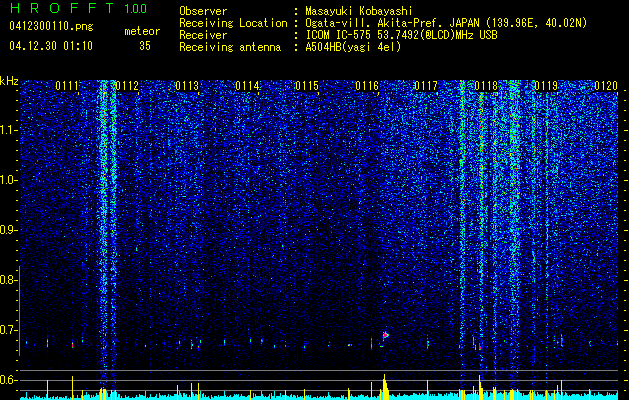Click the 0112 time marker
Screen dimensions: 629x400
coord(127,86)
